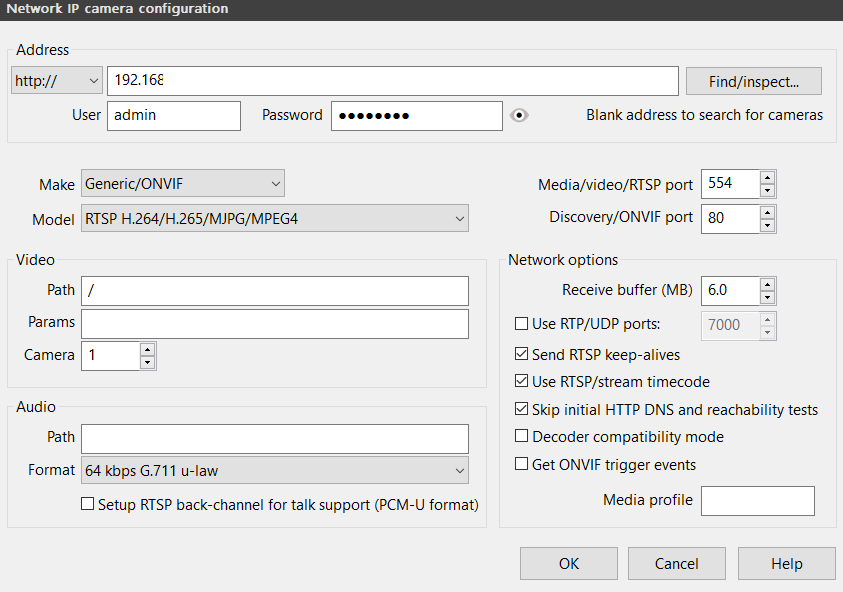Reveal password with the eye icon
Viewport: 843px width, 592px height.
pos(518,115)
